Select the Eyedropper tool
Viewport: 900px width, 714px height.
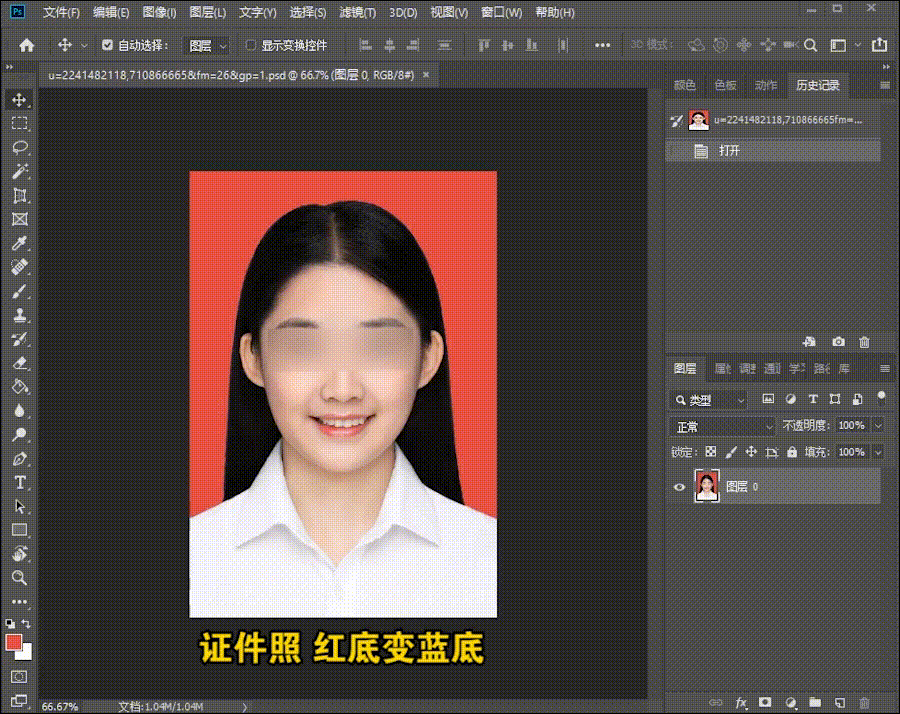tap(19, 244)
